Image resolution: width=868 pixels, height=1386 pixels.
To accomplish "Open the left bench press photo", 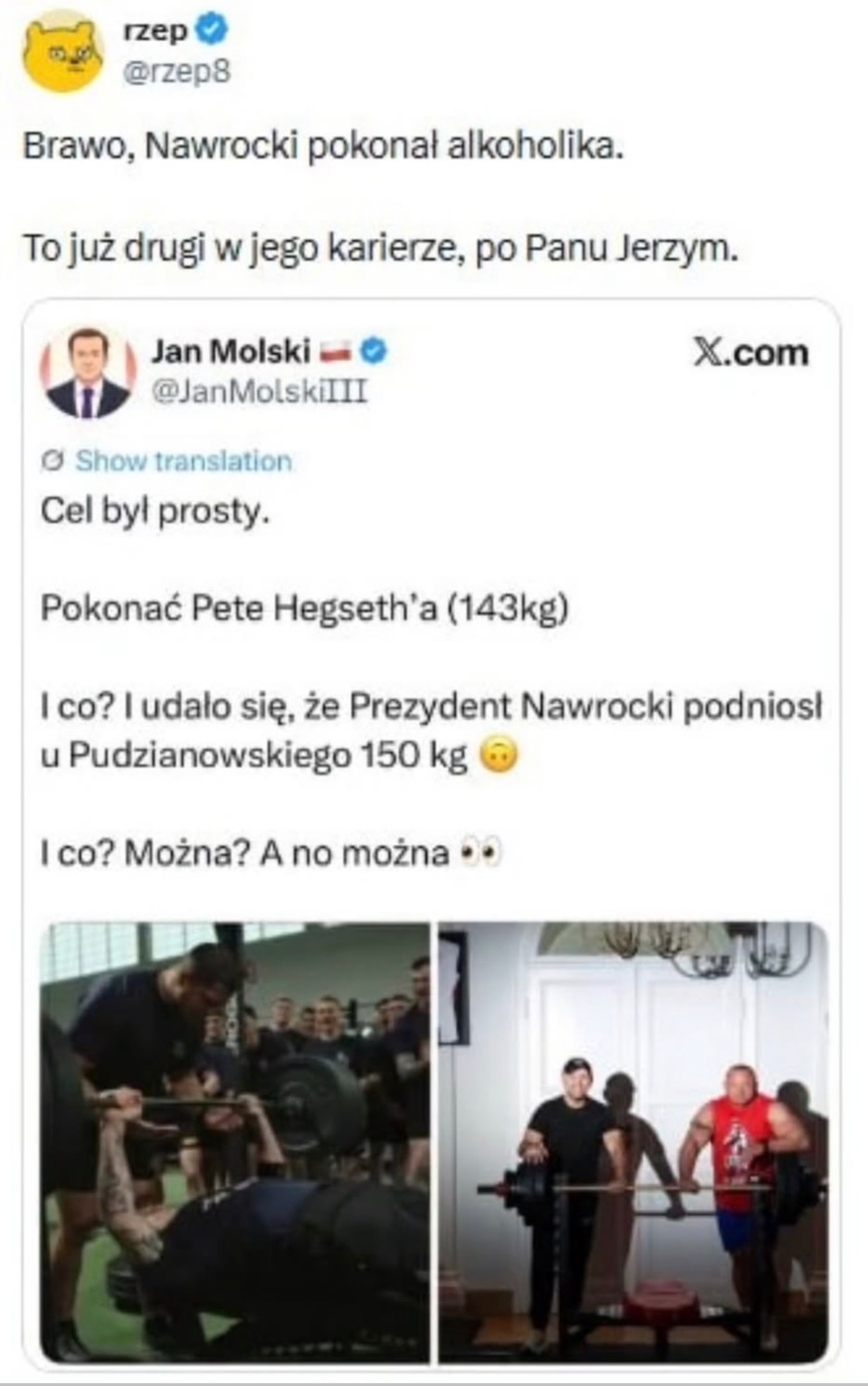I will click(x=235, y=1142).
